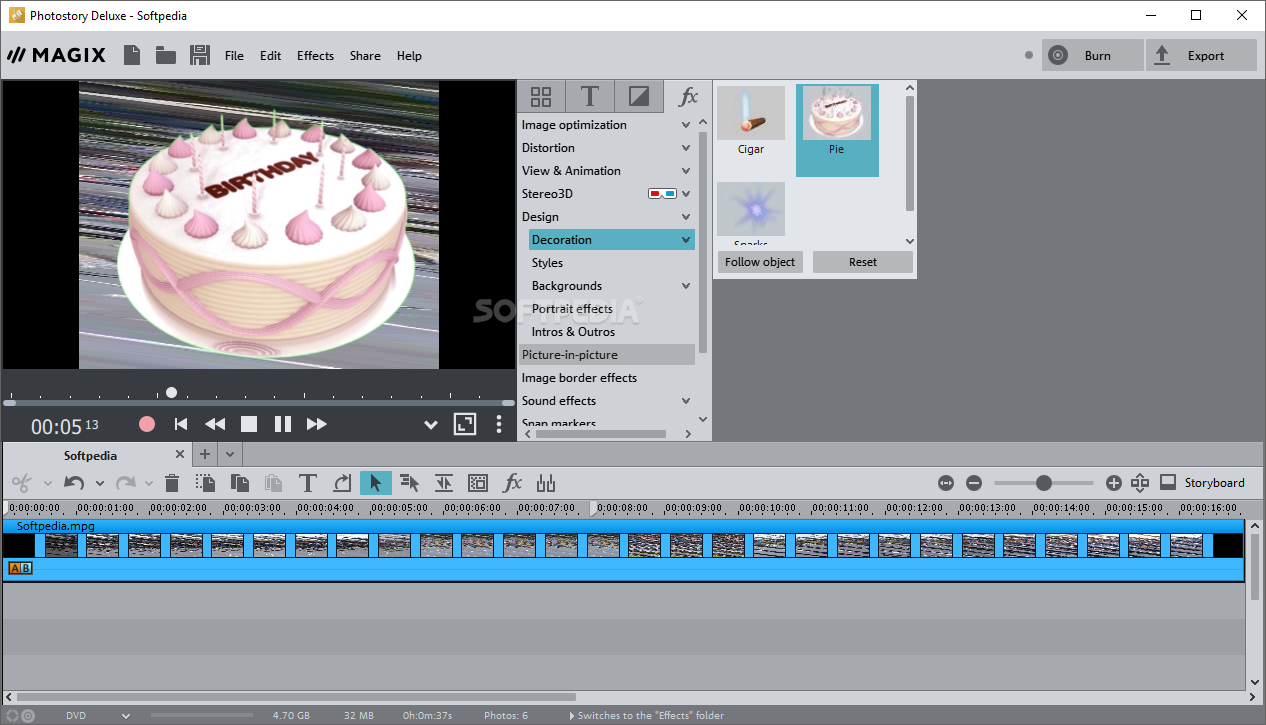Select Picture-in-picture effect entry
Viewport: 1266px width, 725px height.
(606, 355)
